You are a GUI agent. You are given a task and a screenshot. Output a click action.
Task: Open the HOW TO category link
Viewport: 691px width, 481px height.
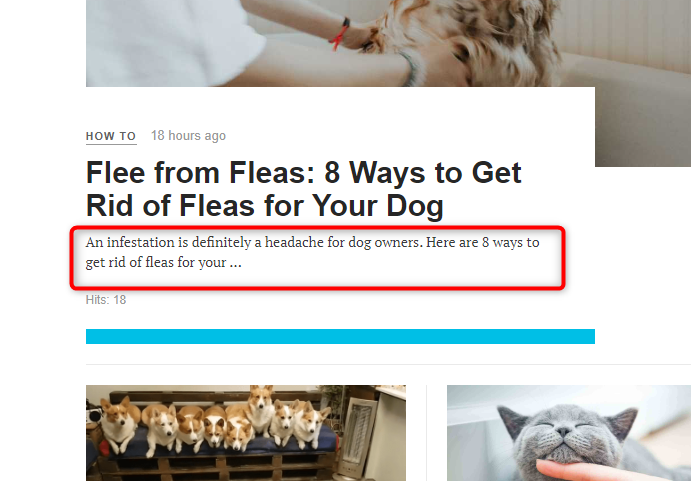(111, 136)
